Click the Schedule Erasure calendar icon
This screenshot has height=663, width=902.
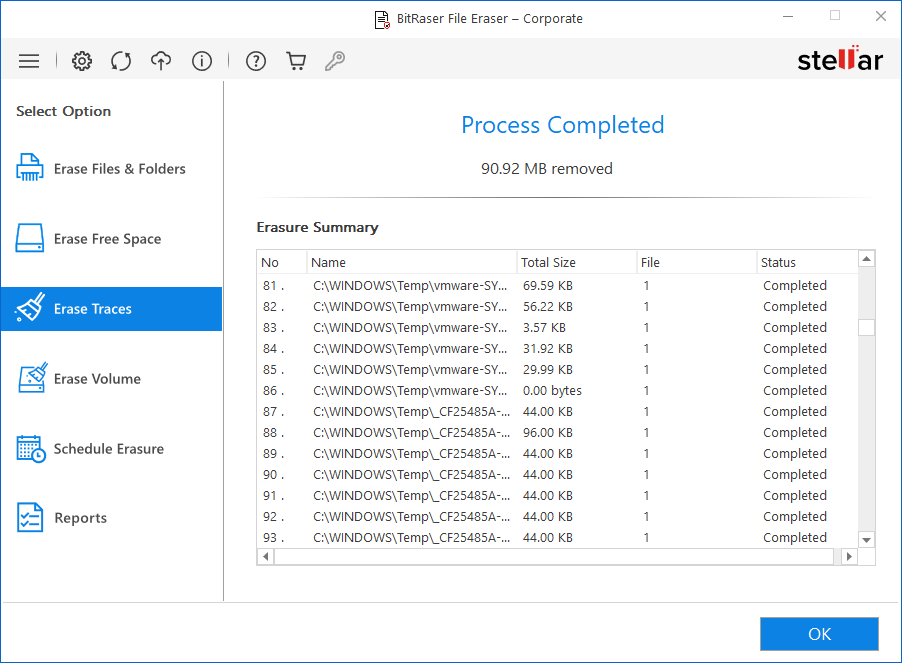pyautogui.click(x=31, y=449)
